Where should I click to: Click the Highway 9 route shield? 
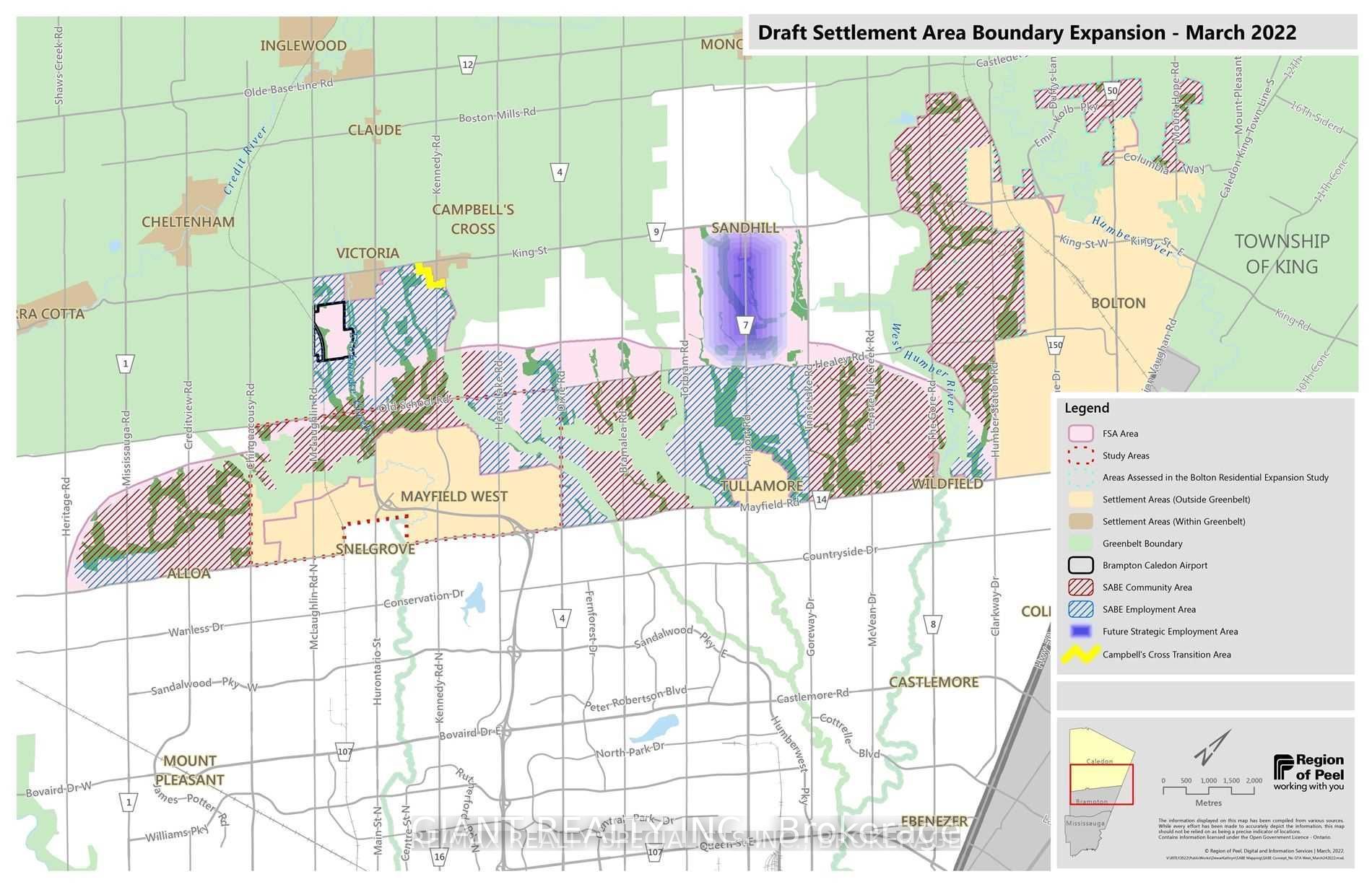click(x=656, y=232)
